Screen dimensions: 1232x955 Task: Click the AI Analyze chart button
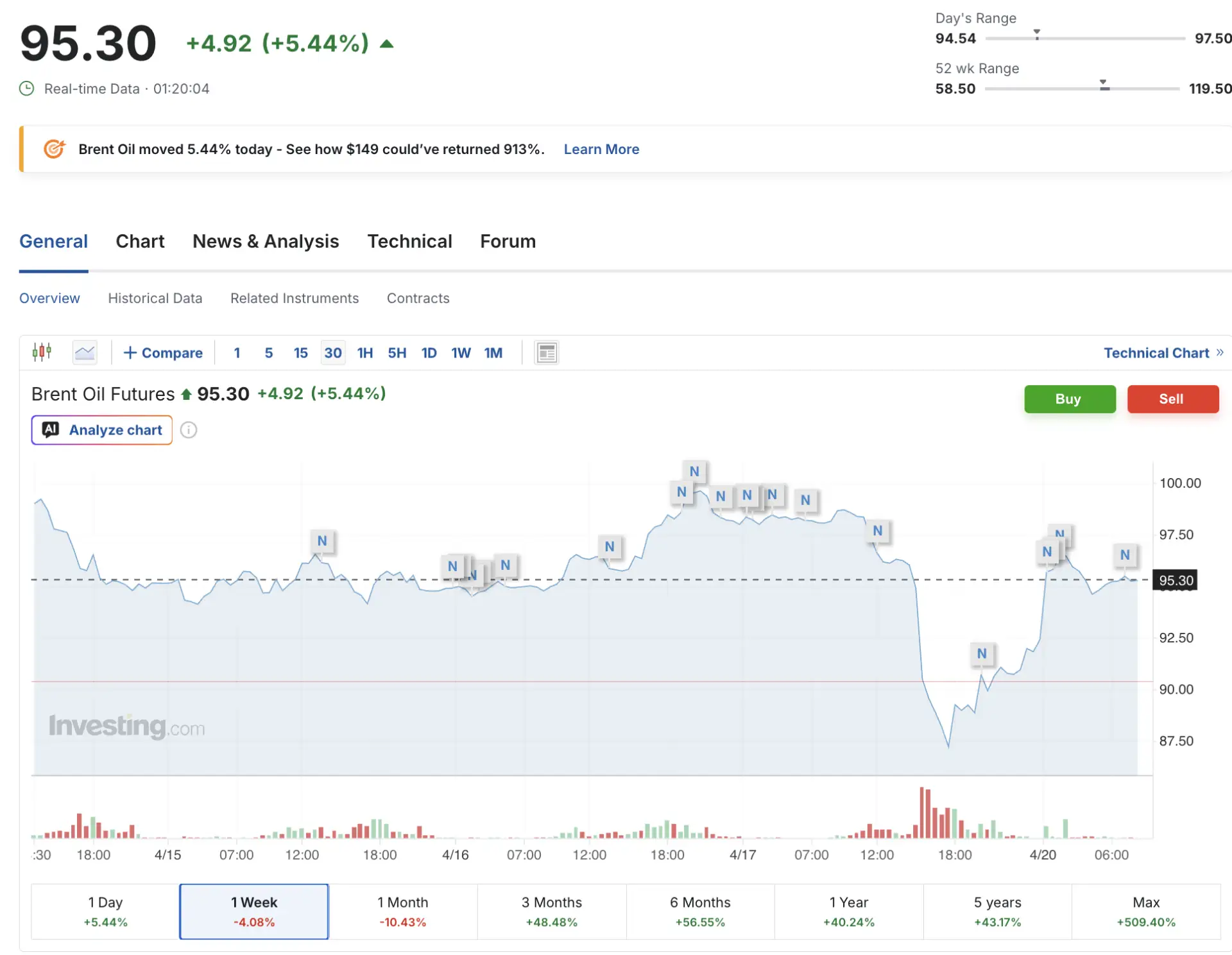point(102,430)
